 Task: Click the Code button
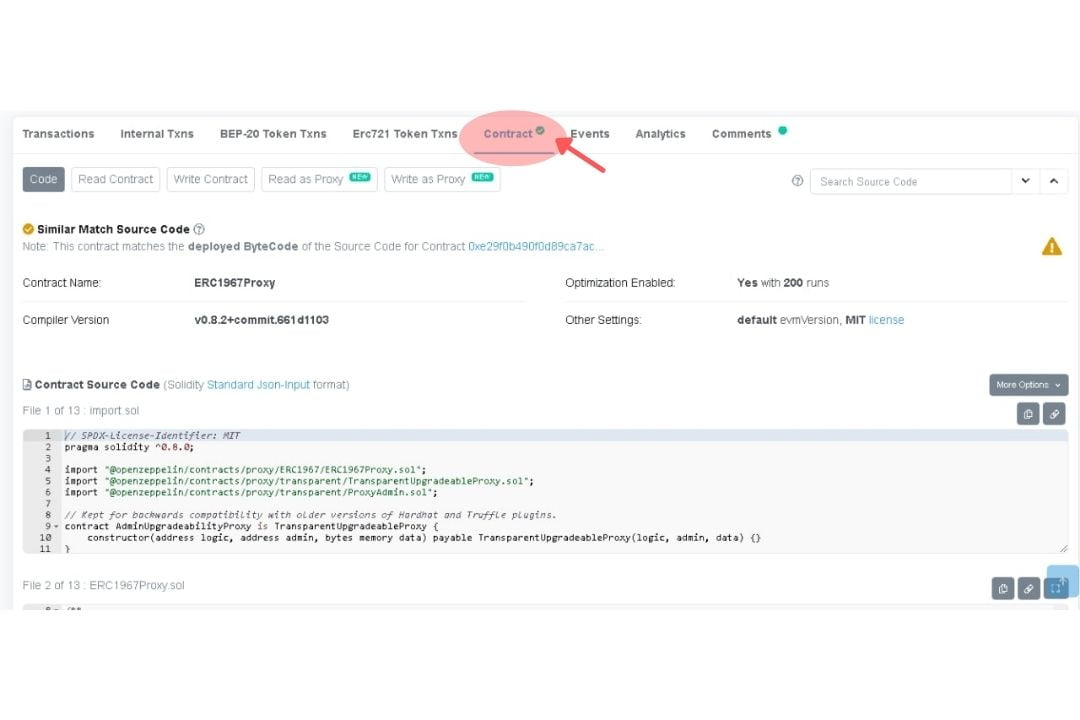[x=43, y=179]
